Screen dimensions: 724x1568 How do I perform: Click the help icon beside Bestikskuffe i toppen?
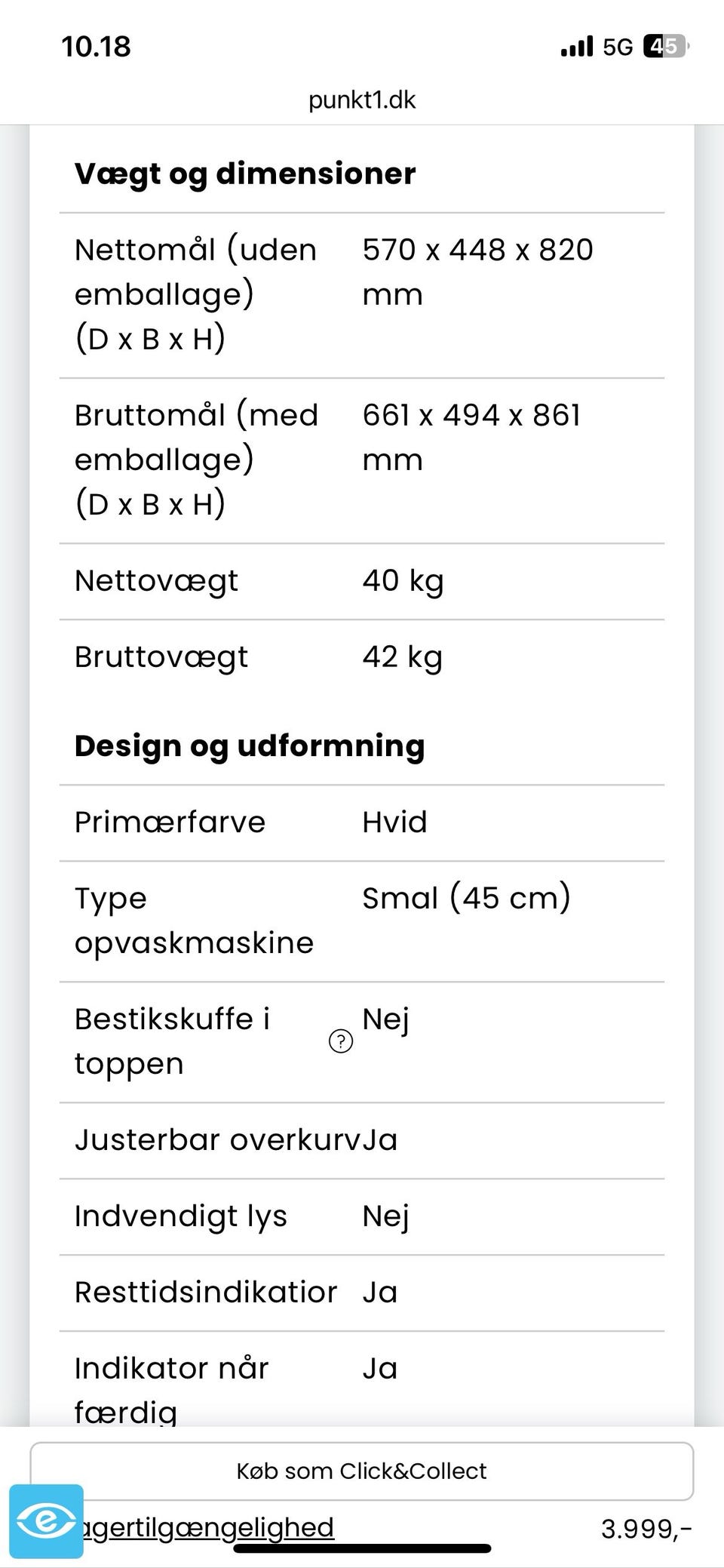[x=341, y=1041]
